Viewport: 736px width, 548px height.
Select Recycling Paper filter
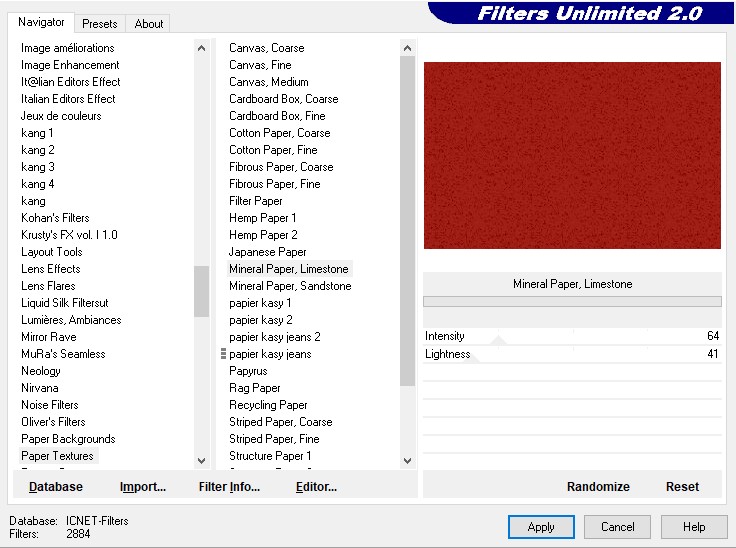tap(268, 404)
